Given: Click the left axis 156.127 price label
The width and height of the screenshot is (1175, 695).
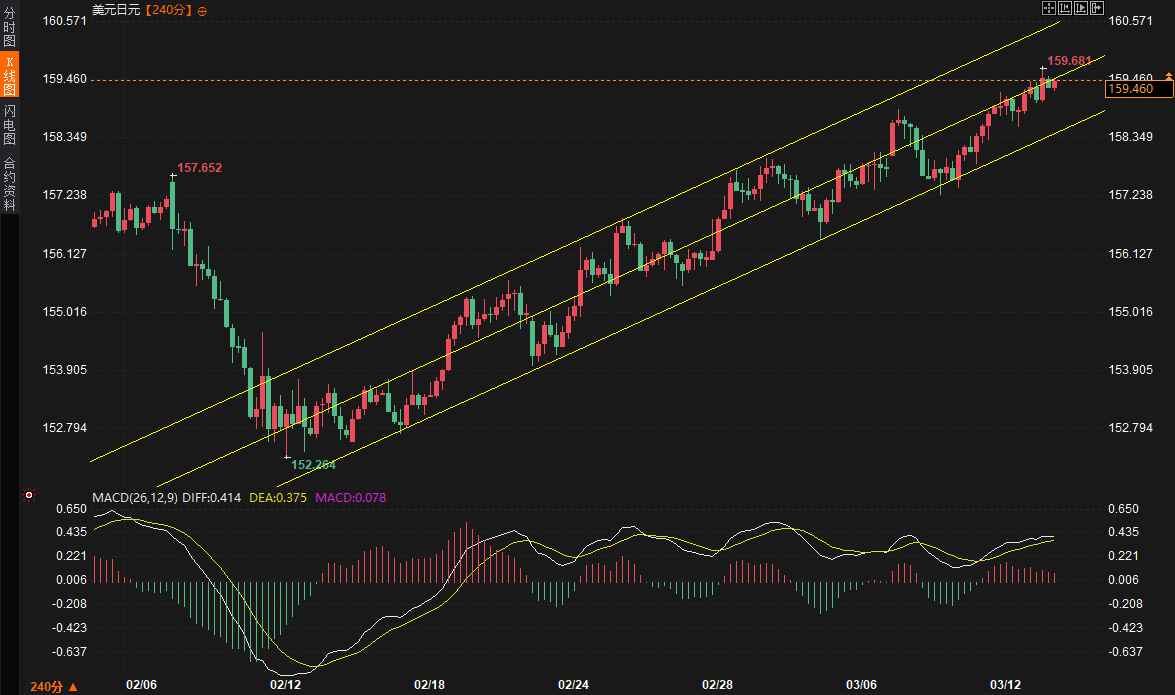Looking at the screenshot, I should (x=64, y=253).
